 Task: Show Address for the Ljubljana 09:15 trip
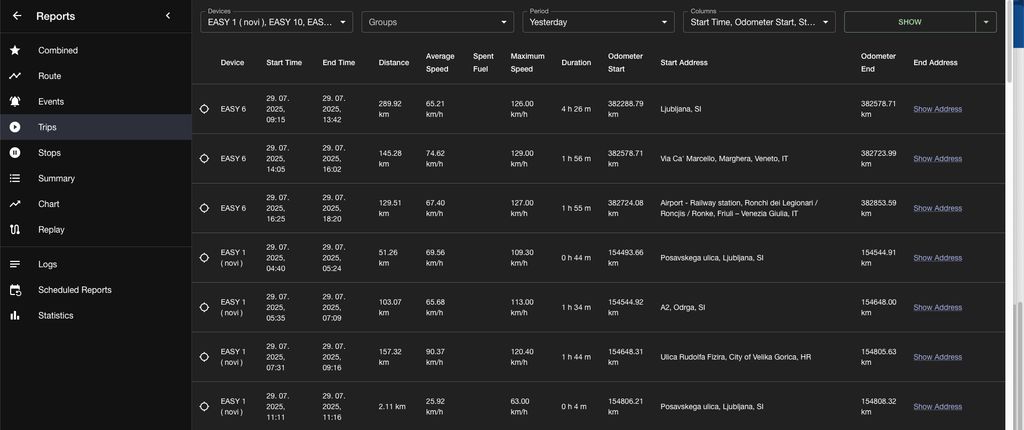(937, 109)
